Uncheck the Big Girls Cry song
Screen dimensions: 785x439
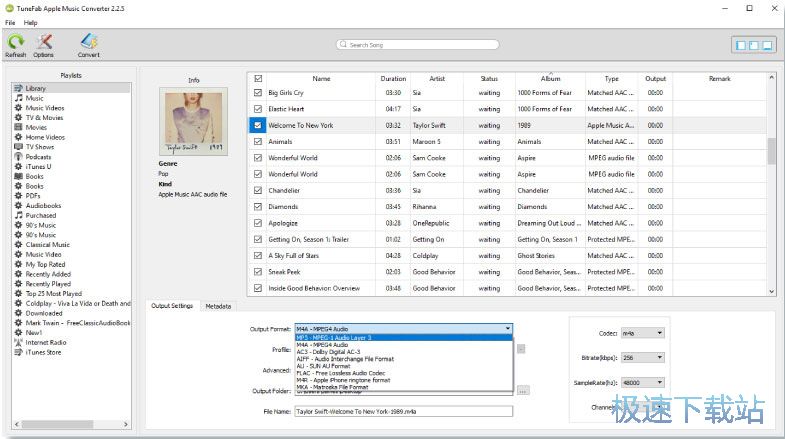(258, 93)
